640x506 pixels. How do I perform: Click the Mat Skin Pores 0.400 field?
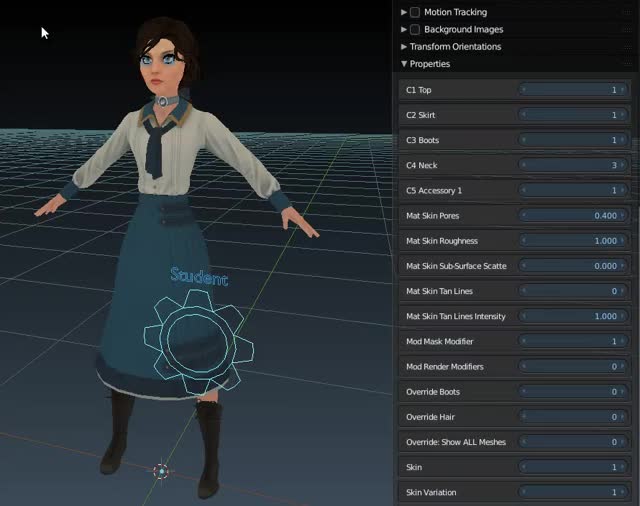coord(573,215)
